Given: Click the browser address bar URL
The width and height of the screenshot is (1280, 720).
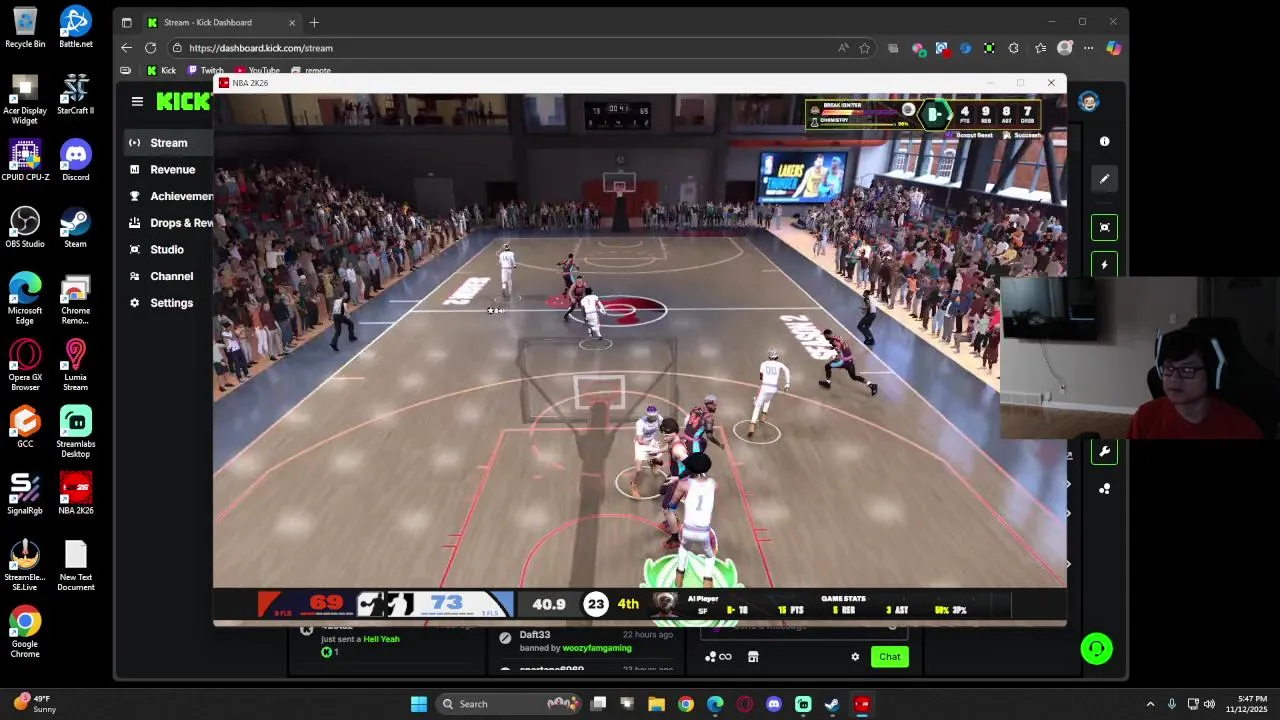Looking at the screenshot, I should 261,48.
